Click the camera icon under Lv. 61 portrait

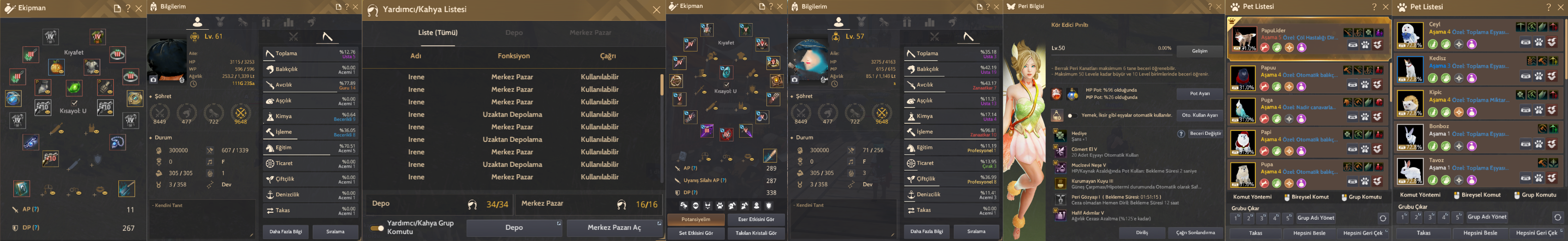tap(154, 79)
